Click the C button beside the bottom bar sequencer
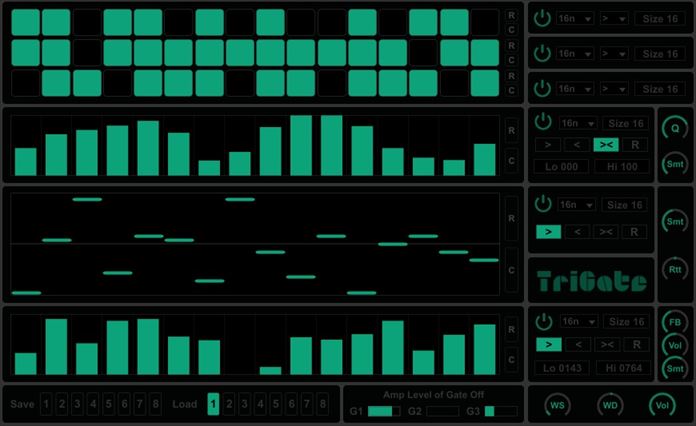The height and width of the screenshot is (426, 696). 511,359
